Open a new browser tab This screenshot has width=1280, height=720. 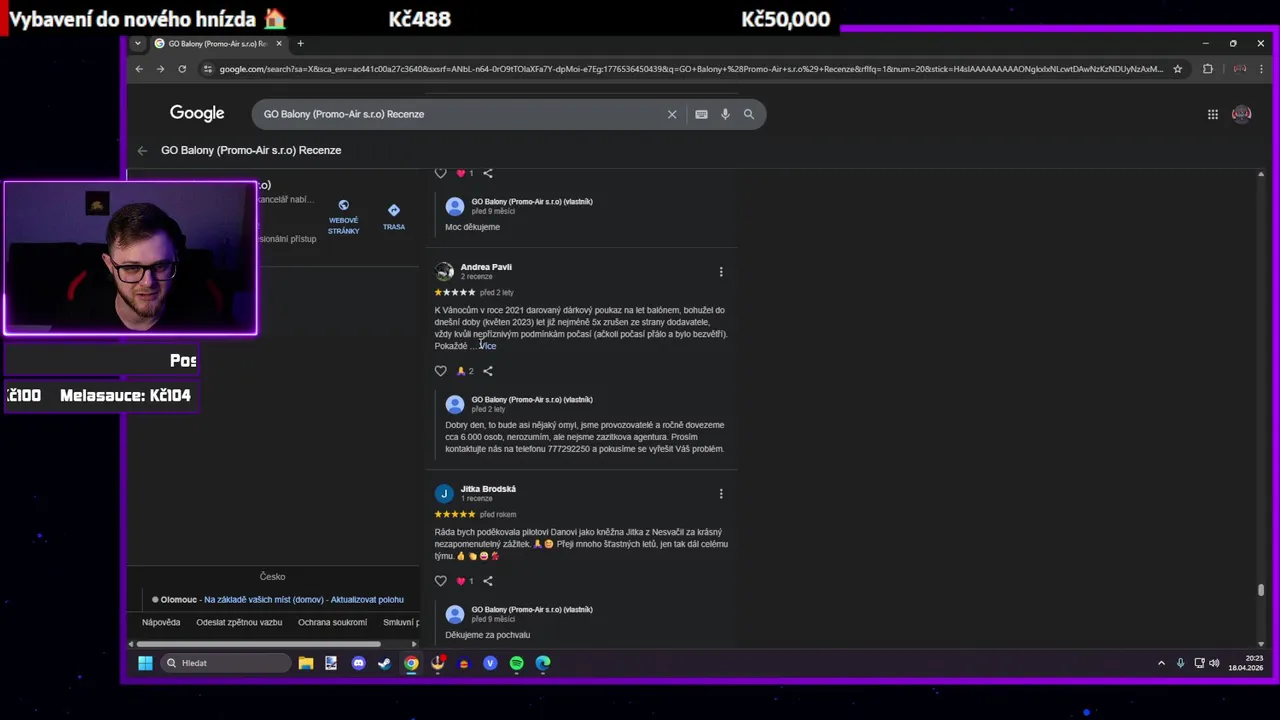click(300, 43)
